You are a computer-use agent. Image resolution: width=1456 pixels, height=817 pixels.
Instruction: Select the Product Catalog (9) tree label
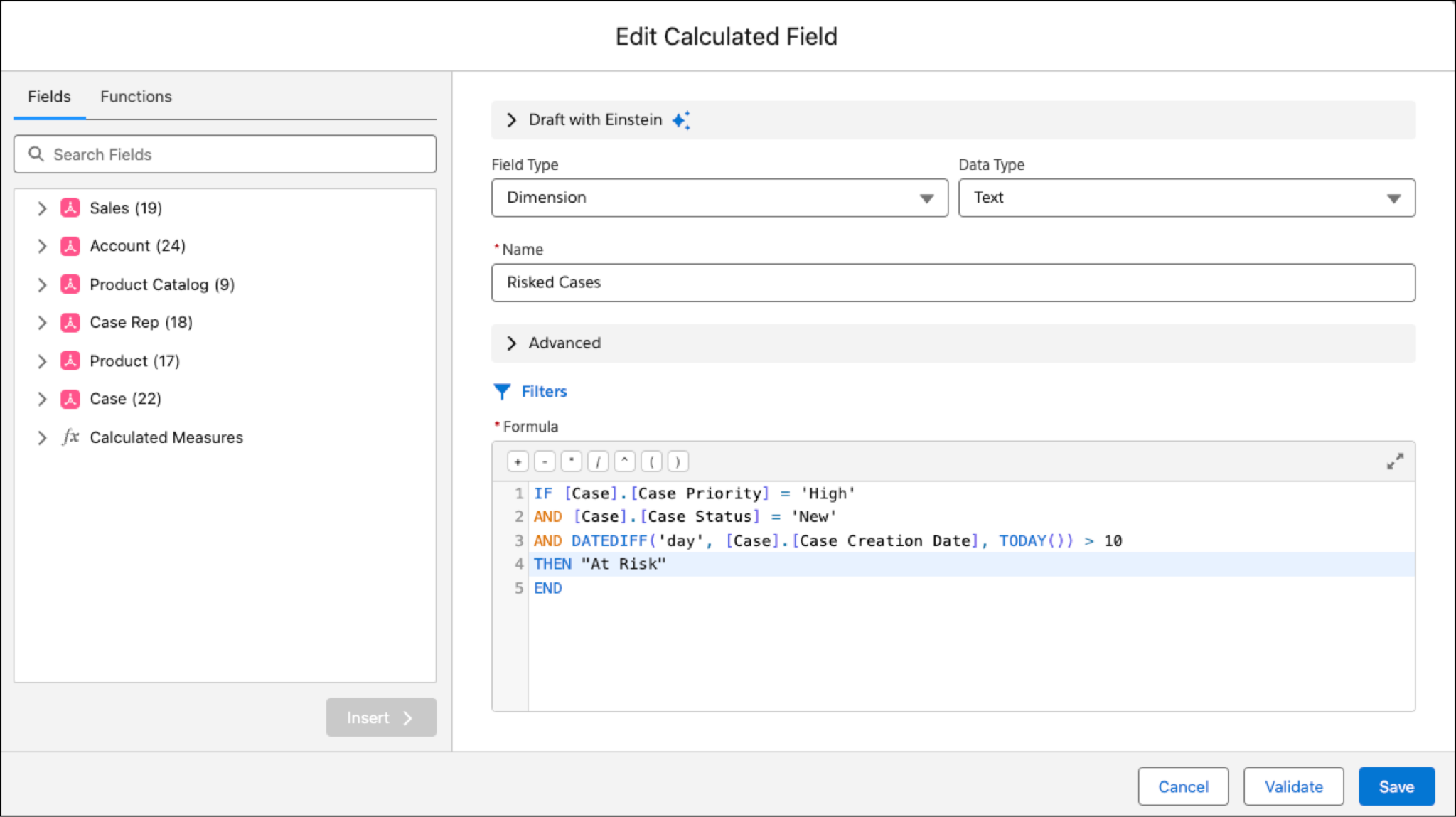pos(162,284)
